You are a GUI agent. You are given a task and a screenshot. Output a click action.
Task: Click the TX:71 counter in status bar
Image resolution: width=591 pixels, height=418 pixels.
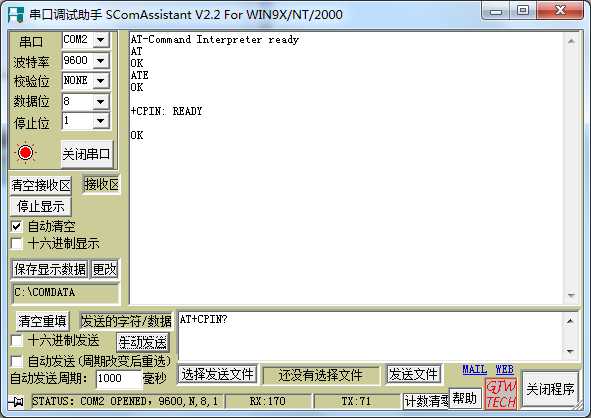pyautogui.click(x=357, y=401)
